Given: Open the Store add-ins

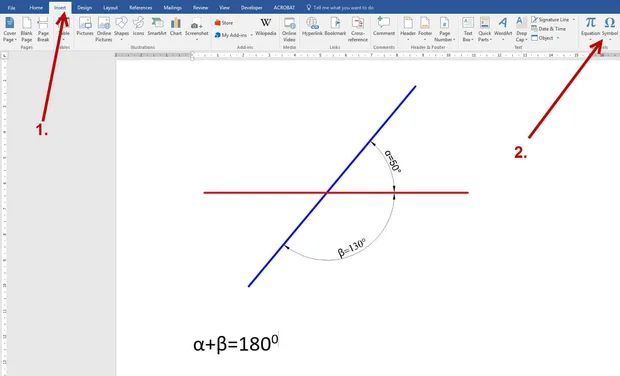Looking at the screenshot, I should 224,23.
